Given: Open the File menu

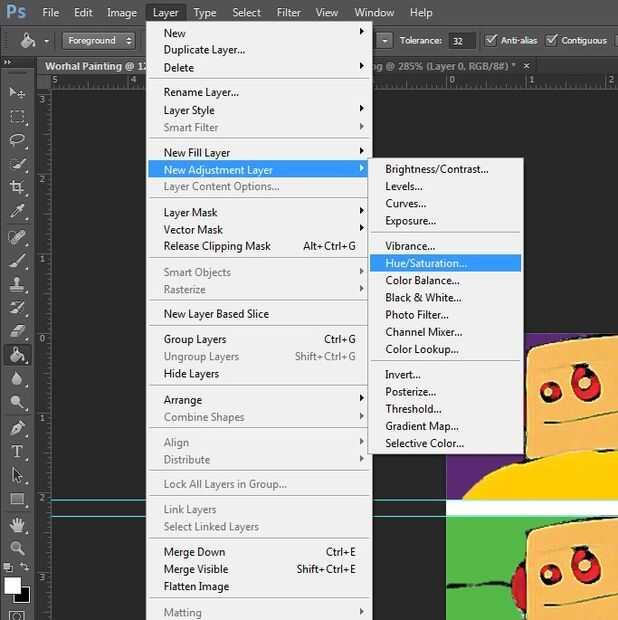Looking at the screenshot, I should click(x=51, y=13).
